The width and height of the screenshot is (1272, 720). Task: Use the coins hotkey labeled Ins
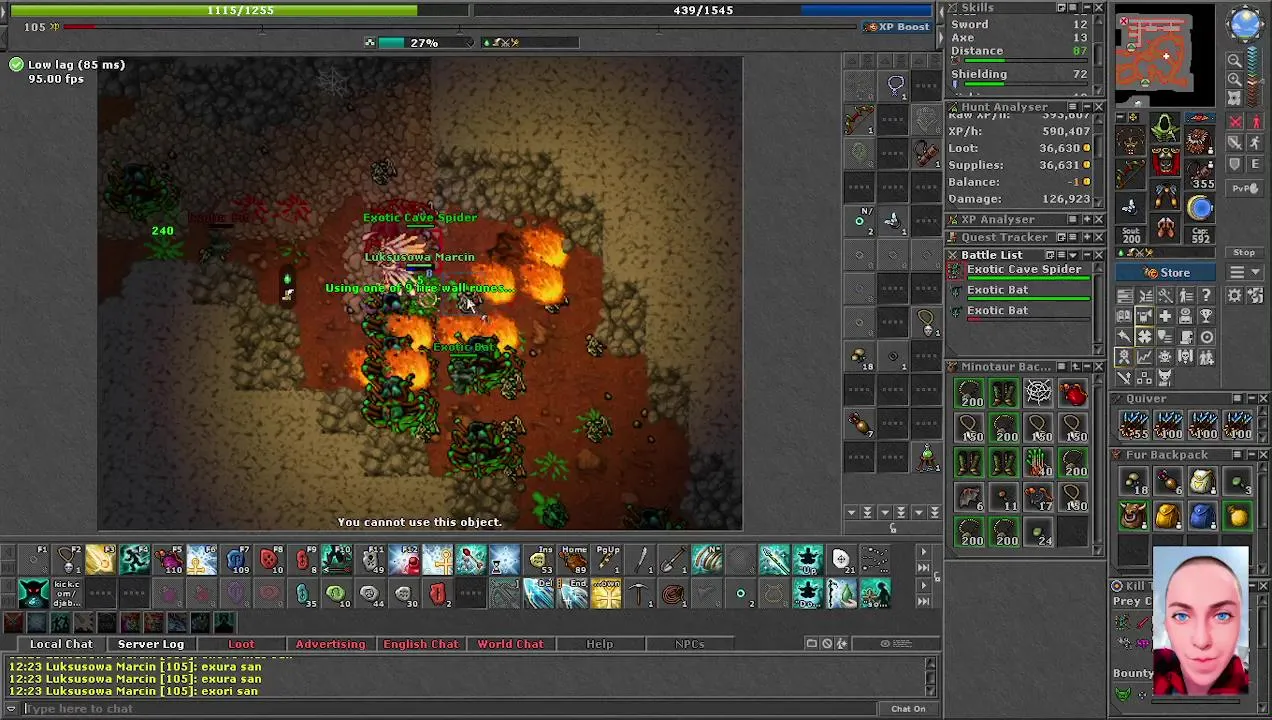(540, 560)
